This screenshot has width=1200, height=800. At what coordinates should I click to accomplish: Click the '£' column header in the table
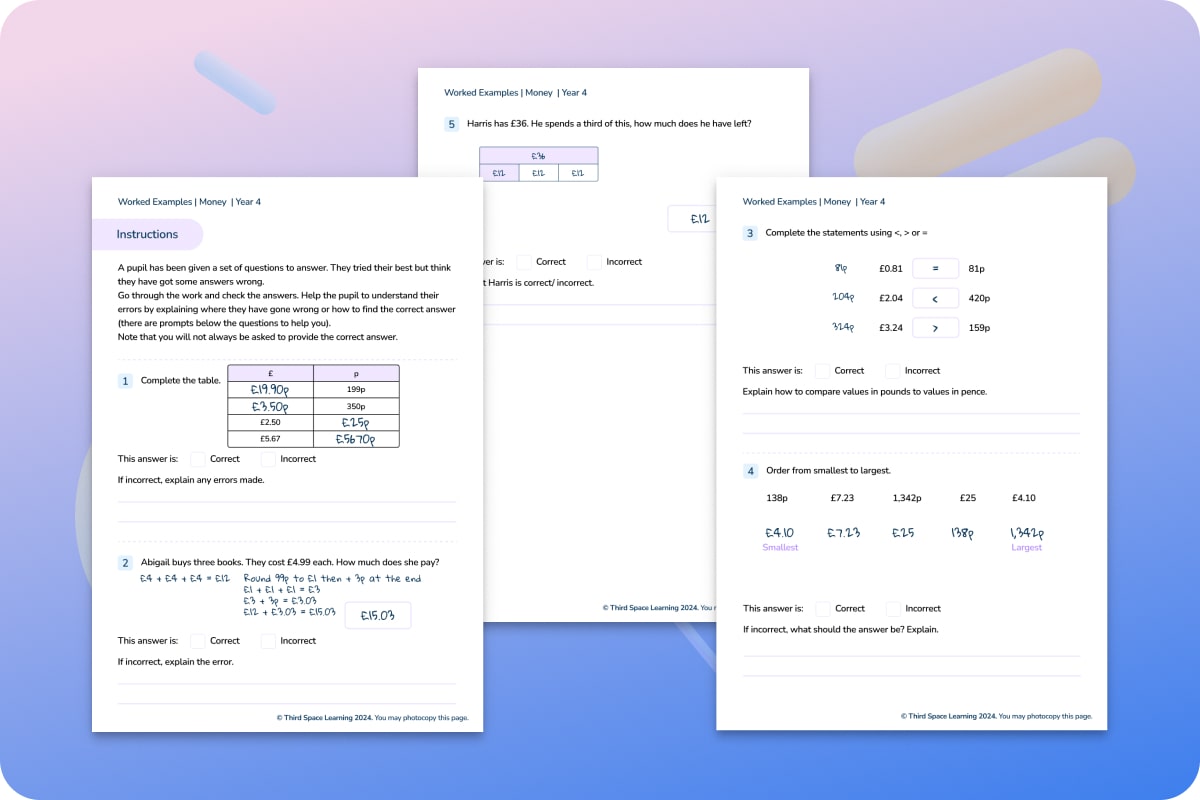(271, 373)
